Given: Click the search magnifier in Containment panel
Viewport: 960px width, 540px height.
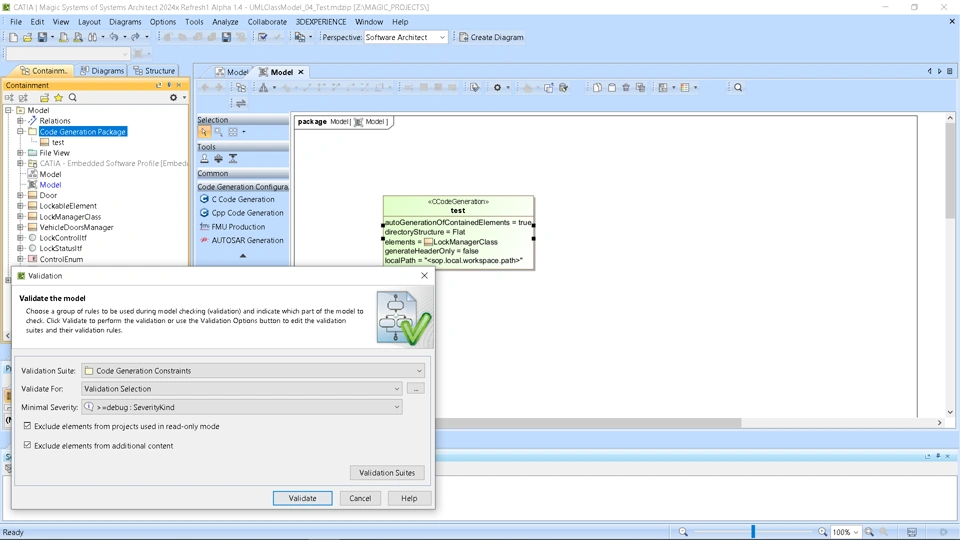Looking at the screenshot, I should tap(73, 97).
